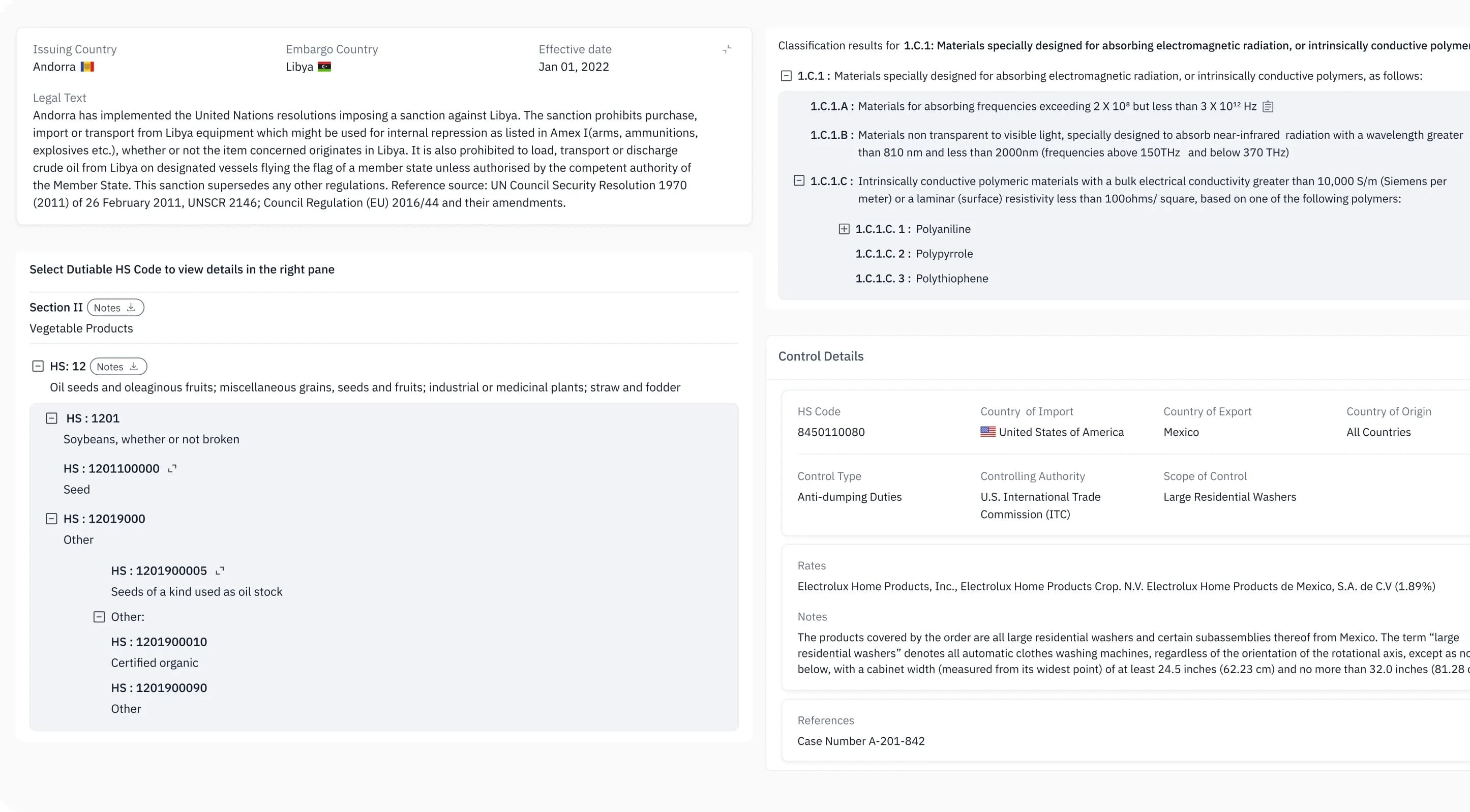Select HS : 1201900010 Certified organic
The width and height of the screenshot is (1470, 812).
[x=159, y=642]
